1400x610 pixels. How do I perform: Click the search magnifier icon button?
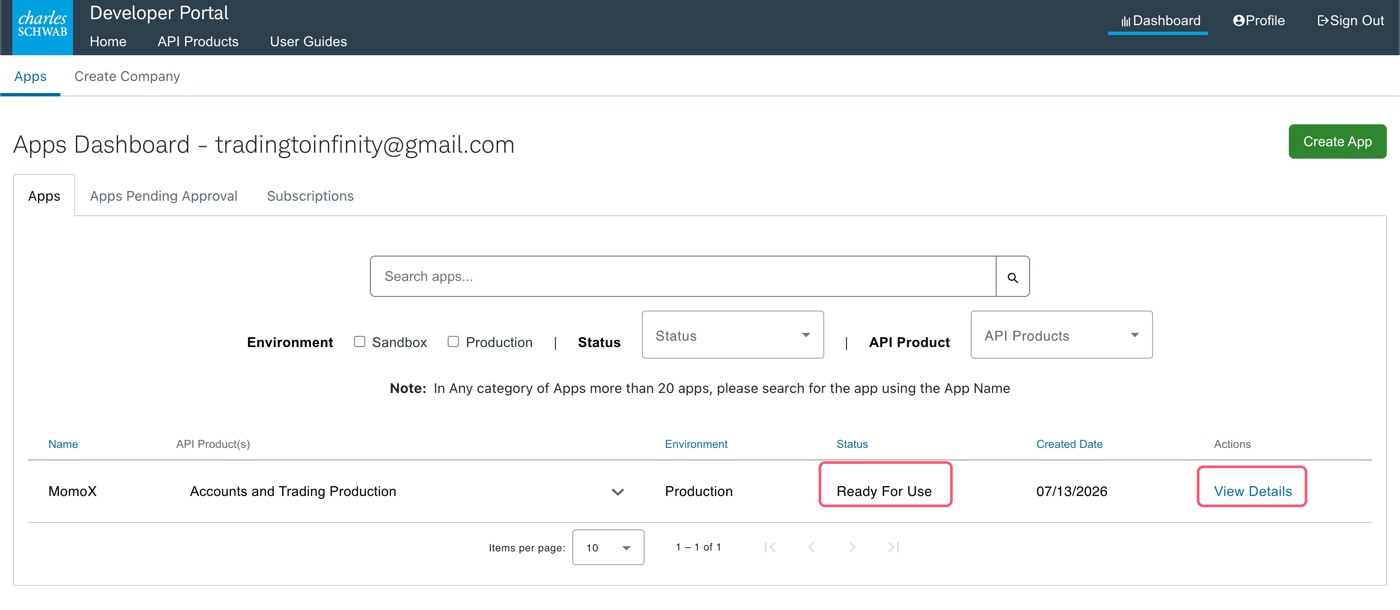click(1013, 277)
